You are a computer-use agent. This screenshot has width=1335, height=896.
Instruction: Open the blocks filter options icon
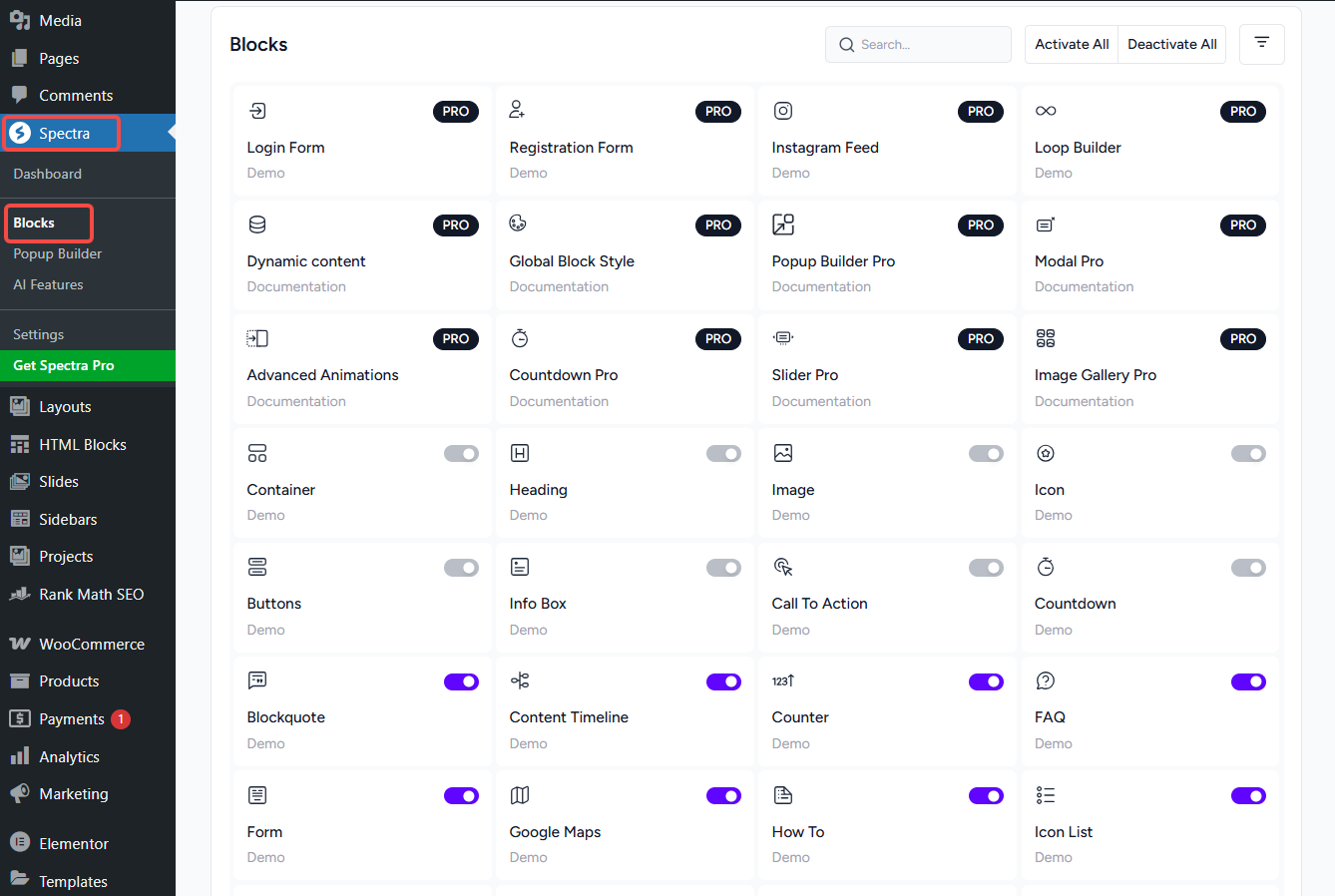click(x=1261, y=44)
